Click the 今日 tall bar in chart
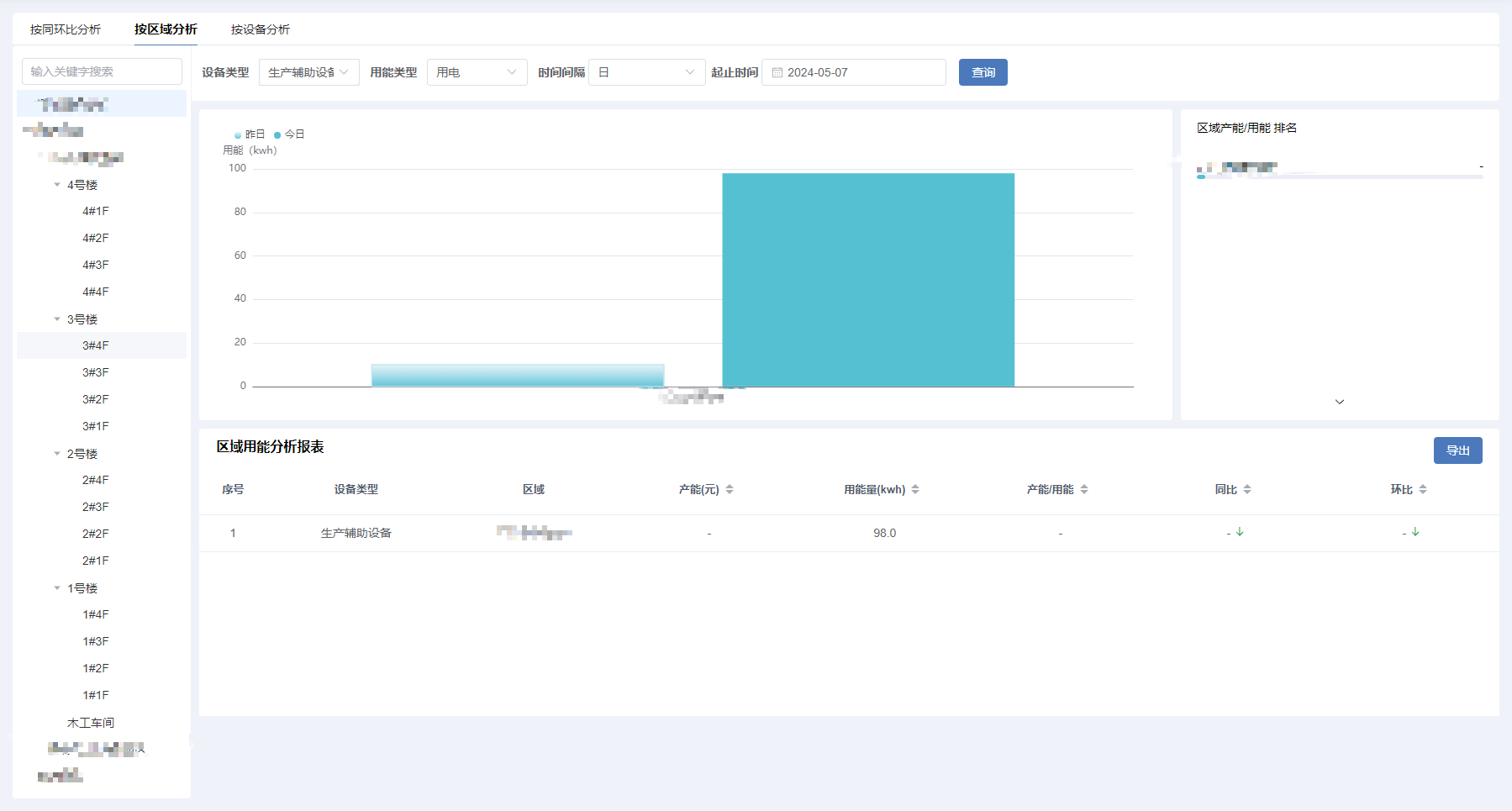 [x=868, y=280]
